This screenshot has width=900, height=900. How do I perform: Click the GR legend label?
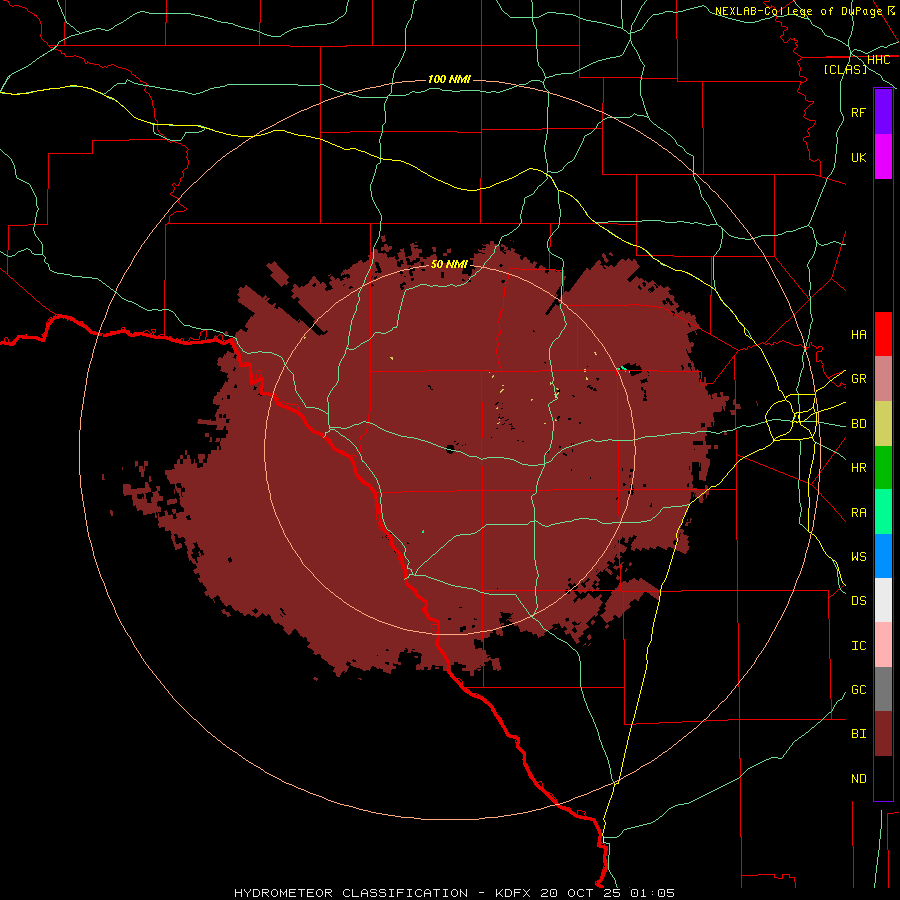(858, 379)
